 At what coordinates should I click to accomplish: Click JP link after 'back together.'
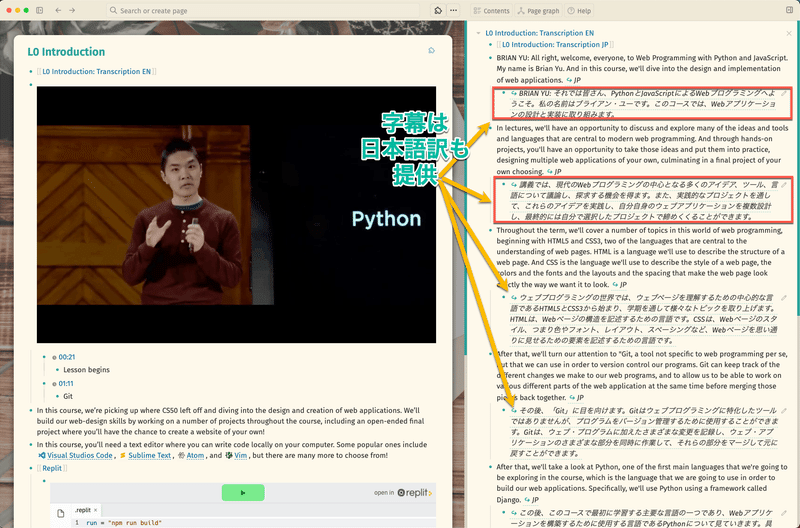pyautogui.click(x=577, y=398)
